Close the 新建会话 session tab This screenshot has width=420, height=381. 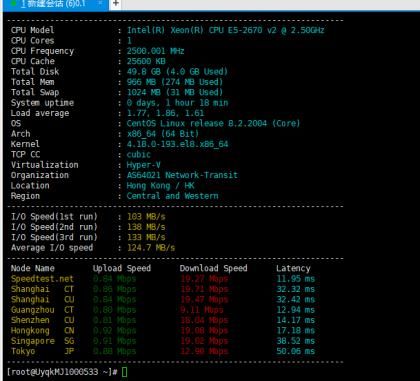[x=100, y=3]
